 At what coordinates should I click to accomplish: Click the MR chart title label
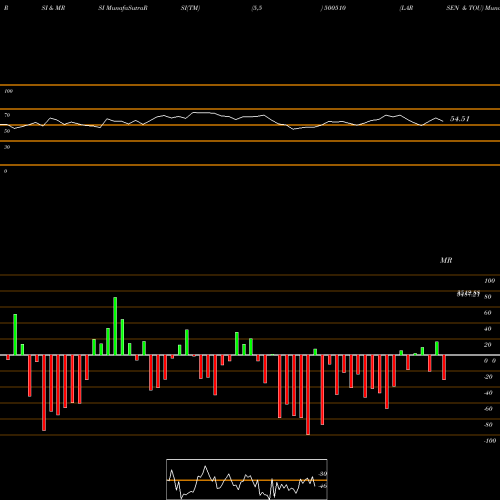(446, 260)
